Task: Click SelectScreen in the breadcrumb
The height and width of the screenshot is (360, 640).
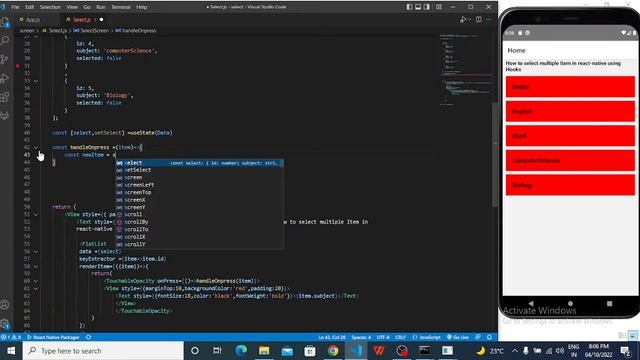Action: pyautogui.click(x=94, y=31)
